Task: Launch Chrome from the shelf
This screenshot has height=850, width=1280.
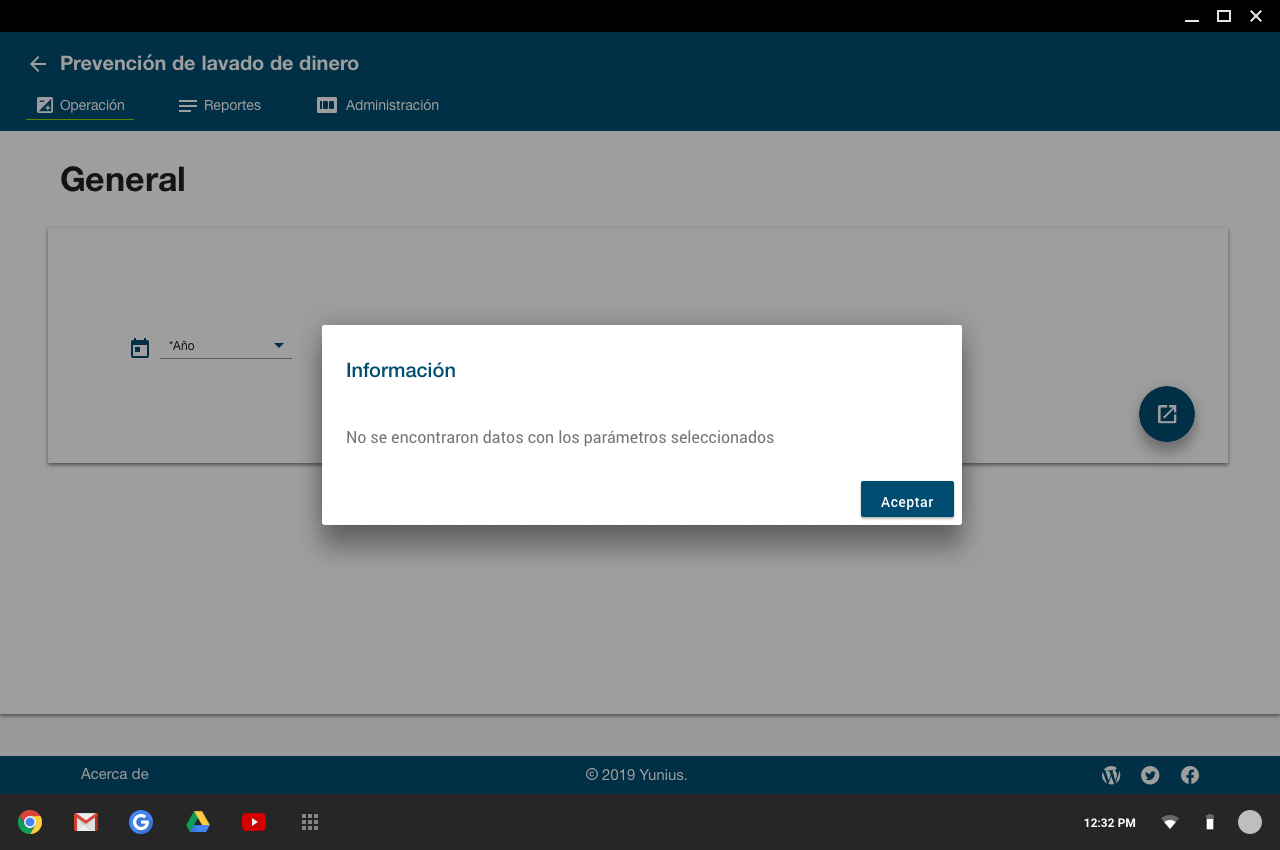Action: pyautogui.click(x=30, y=822)
